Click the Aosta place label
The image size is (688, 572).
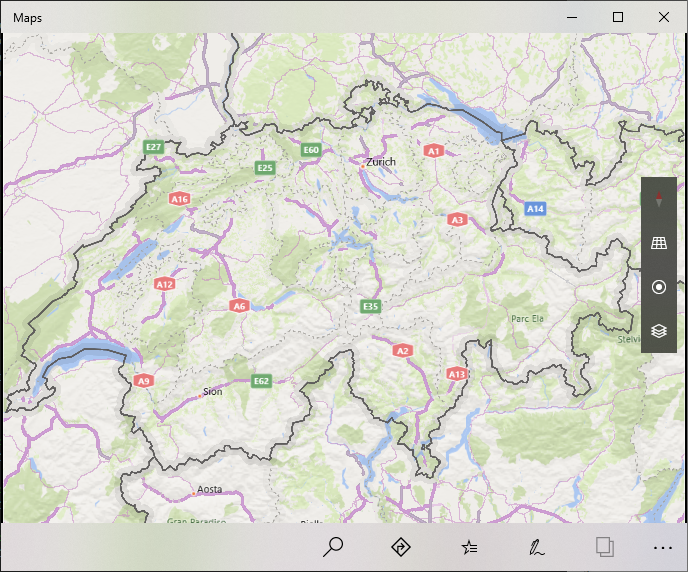point(209,490)
